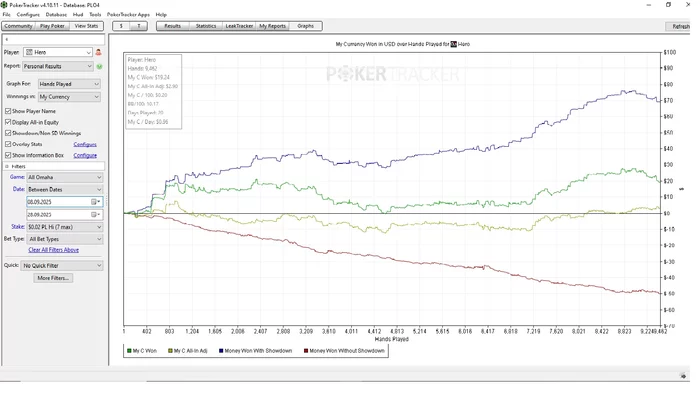Switch to the Community tab

point(18,26)
